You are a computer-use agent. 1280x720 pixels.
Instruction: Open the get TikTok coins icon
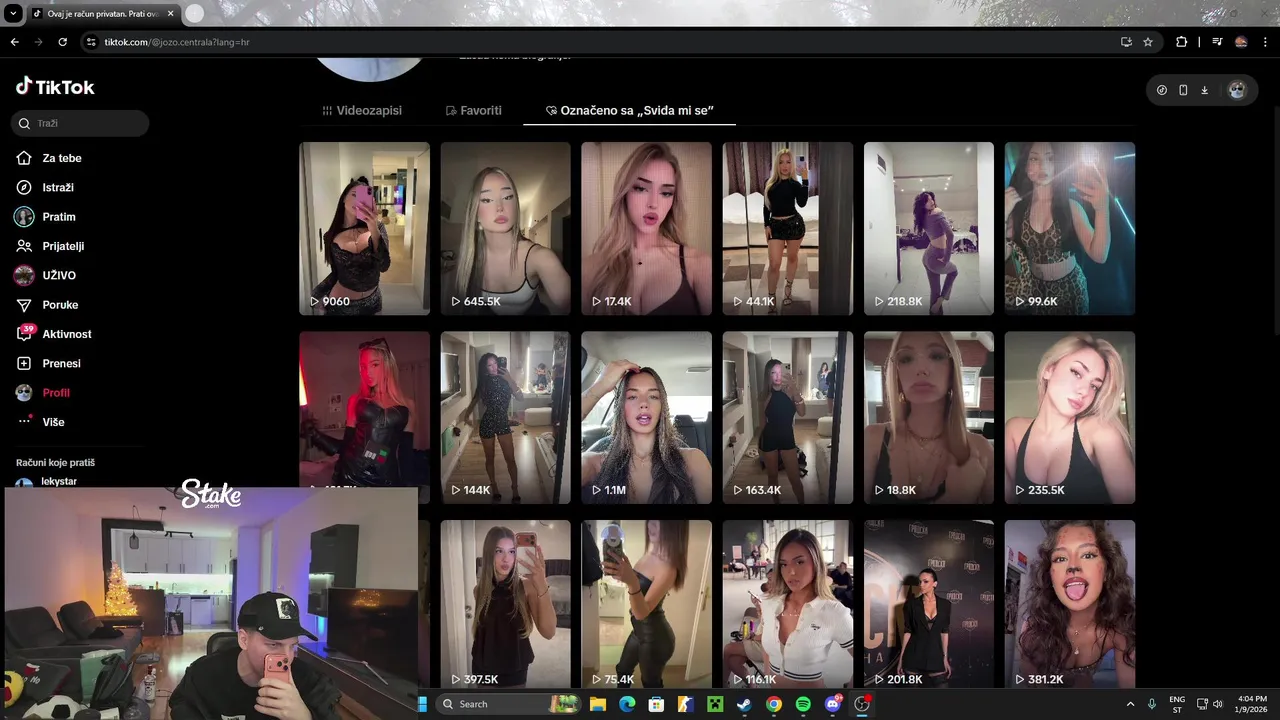[1161, 90]
